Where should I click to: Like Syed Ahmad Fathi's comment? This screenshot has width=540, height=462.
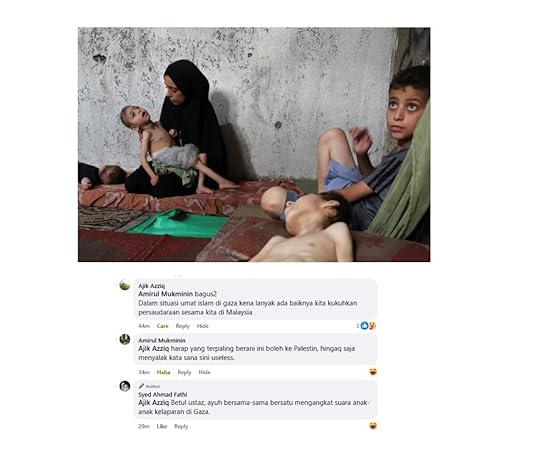click(x=162, y=426)
